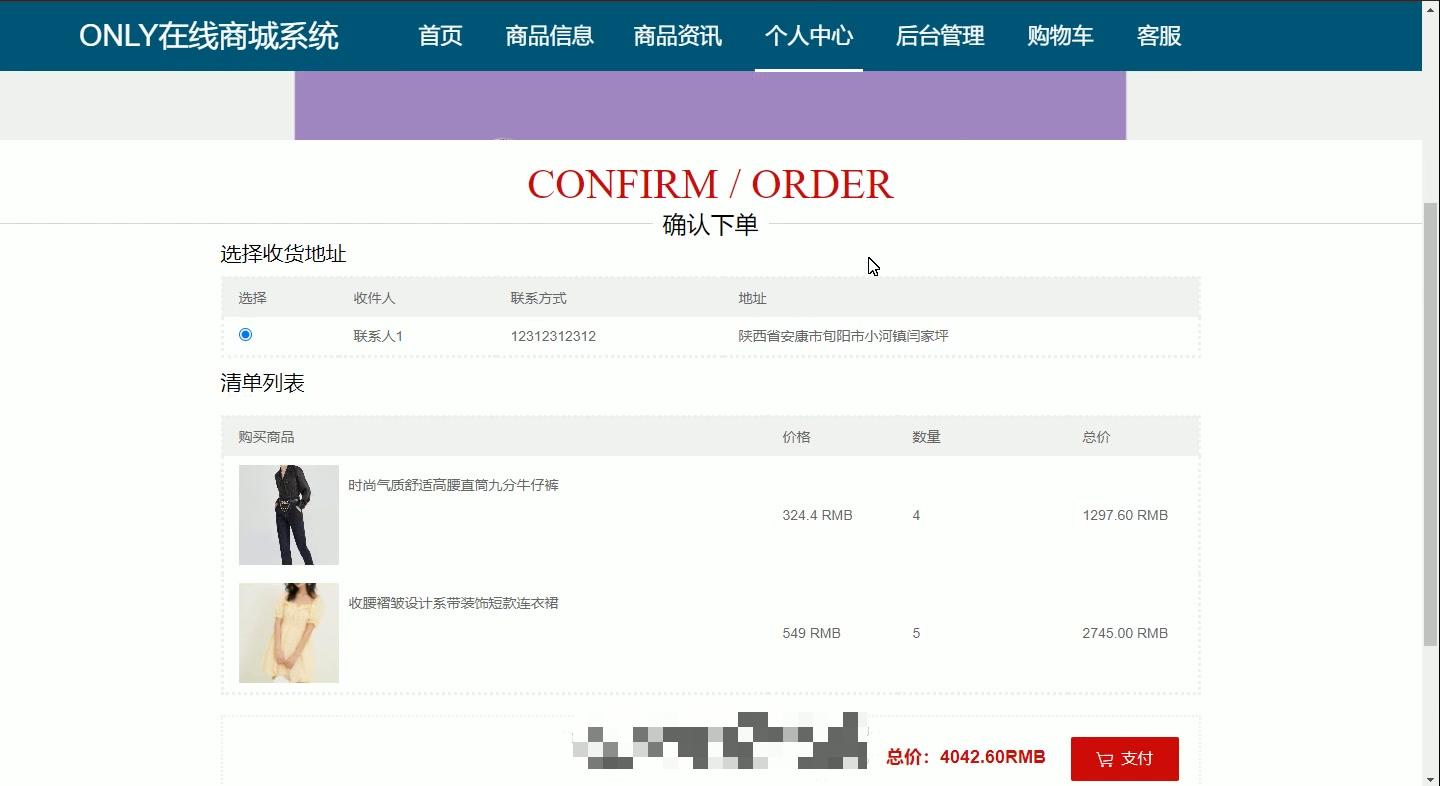Viewport: 1440px width, 786px height.
Task: View the 购物车 shopping cart
Action: click(1060, 36)
